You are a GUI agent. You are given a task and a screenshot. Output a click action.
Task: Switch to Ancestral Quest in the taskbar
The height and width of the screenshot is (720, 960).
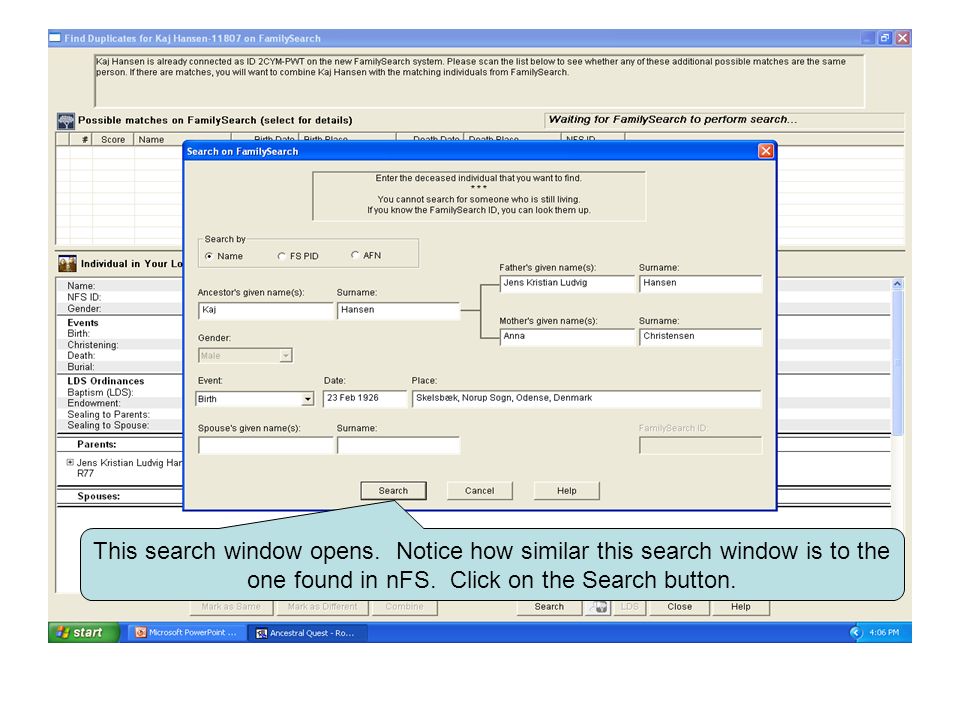point(308,633)
